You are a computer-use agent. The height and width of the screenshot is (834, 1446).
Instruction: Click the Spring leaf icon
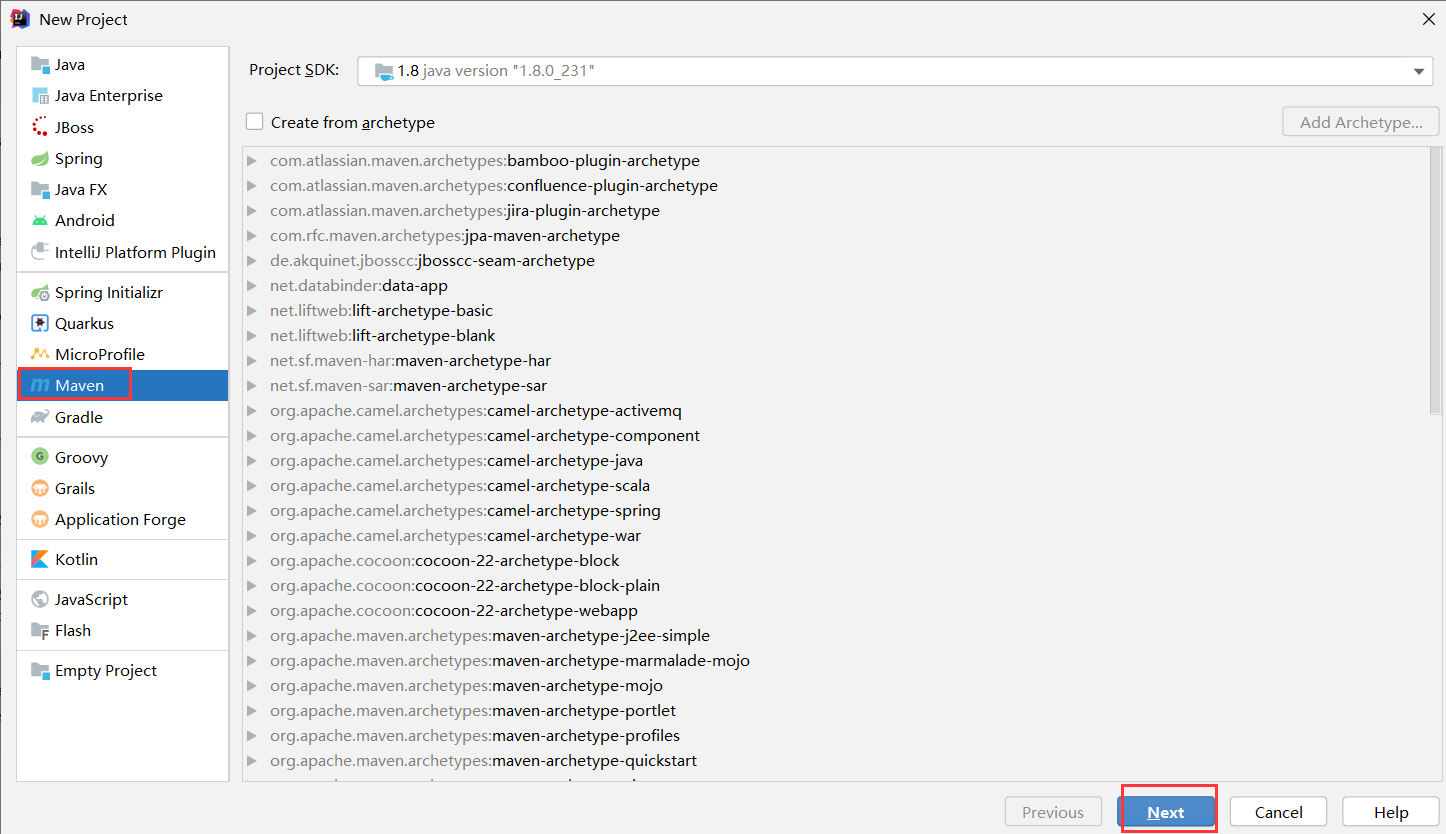click(40, 158)
